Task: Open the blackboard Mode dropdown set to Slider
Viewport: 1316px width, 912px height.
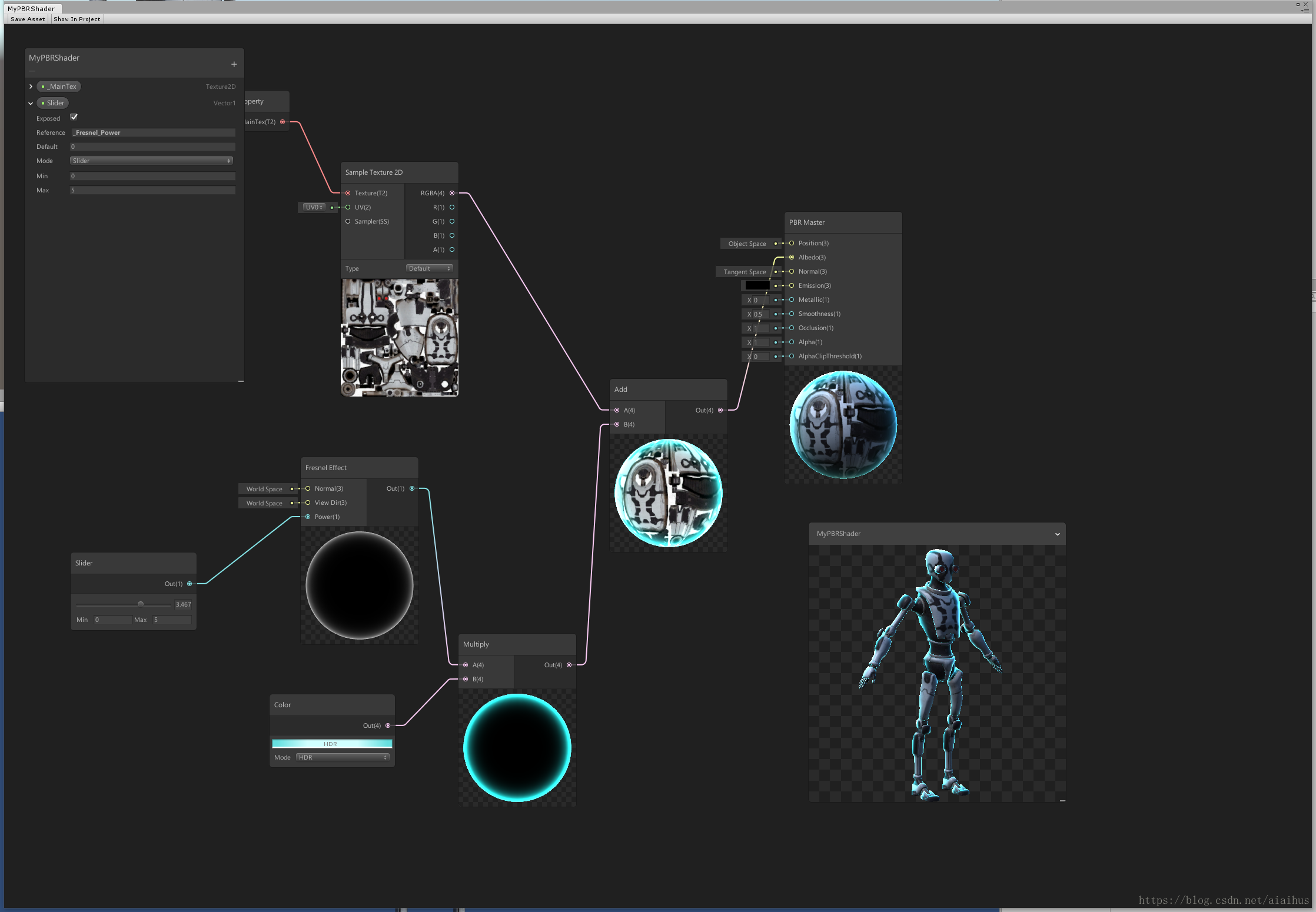Action: click(152, 161)
